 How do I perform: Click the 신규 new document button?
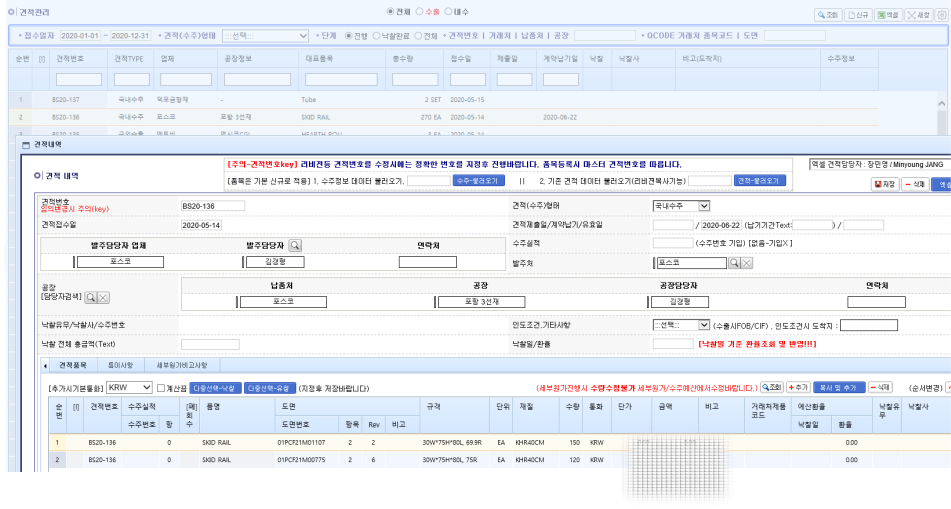coord(858,15)
